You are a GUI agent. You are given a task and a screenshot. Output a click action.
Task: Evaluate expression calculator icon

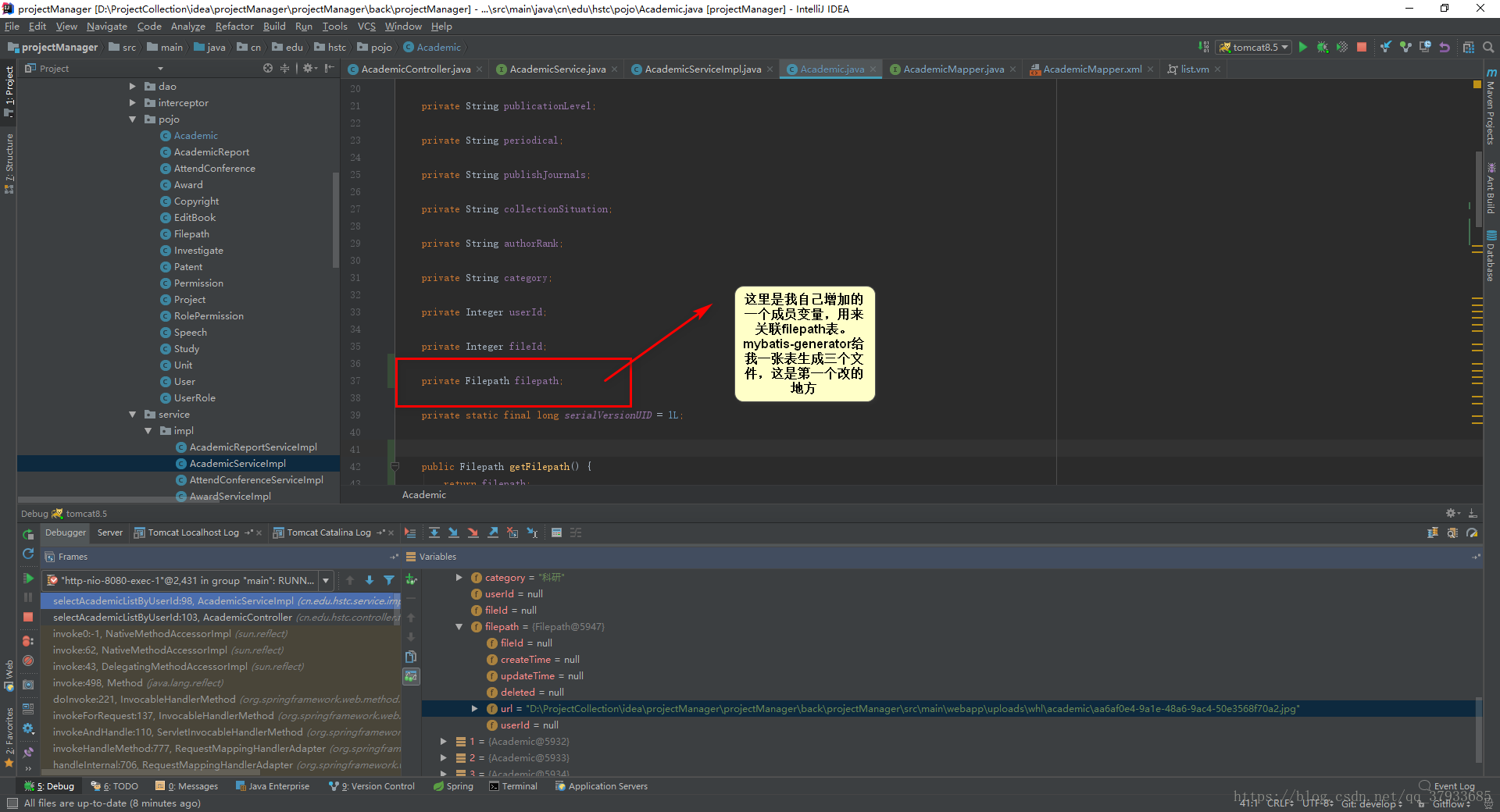coord(556,533)
